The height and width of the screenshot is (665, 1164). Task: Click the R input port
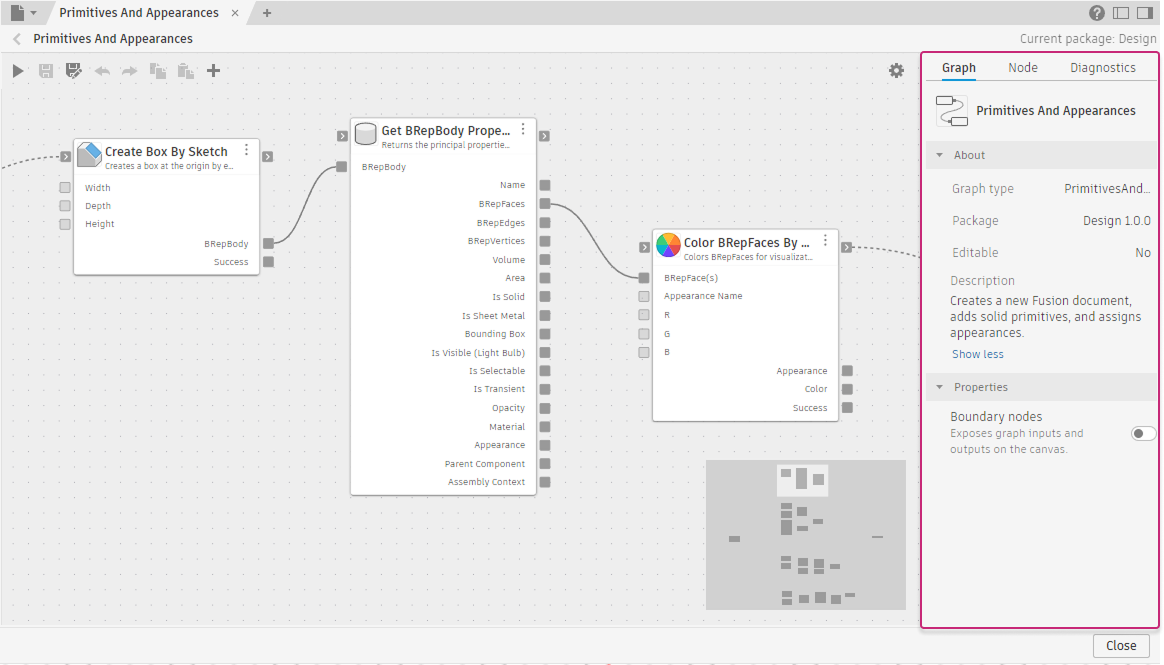[644, 315]
